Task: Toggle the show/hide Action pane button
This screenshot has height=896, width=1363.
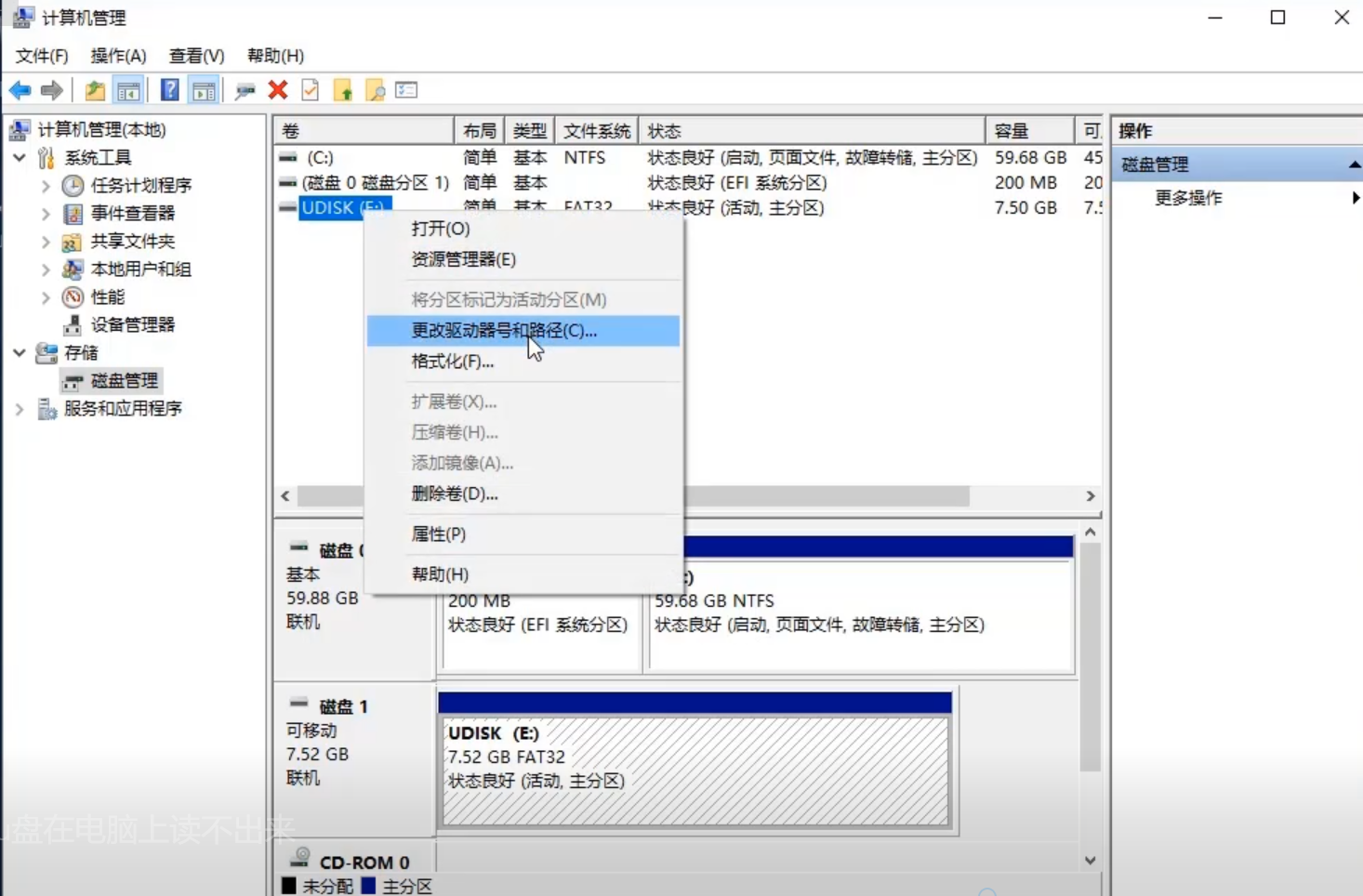Action: tap(204, 90)
